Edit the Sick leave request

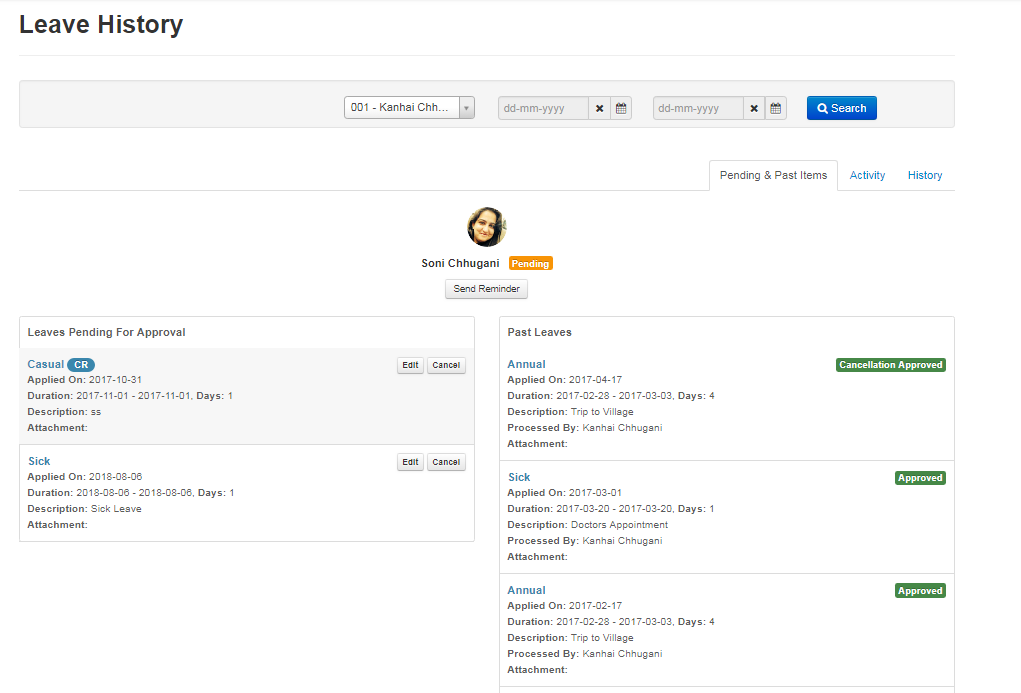point(410,462)
